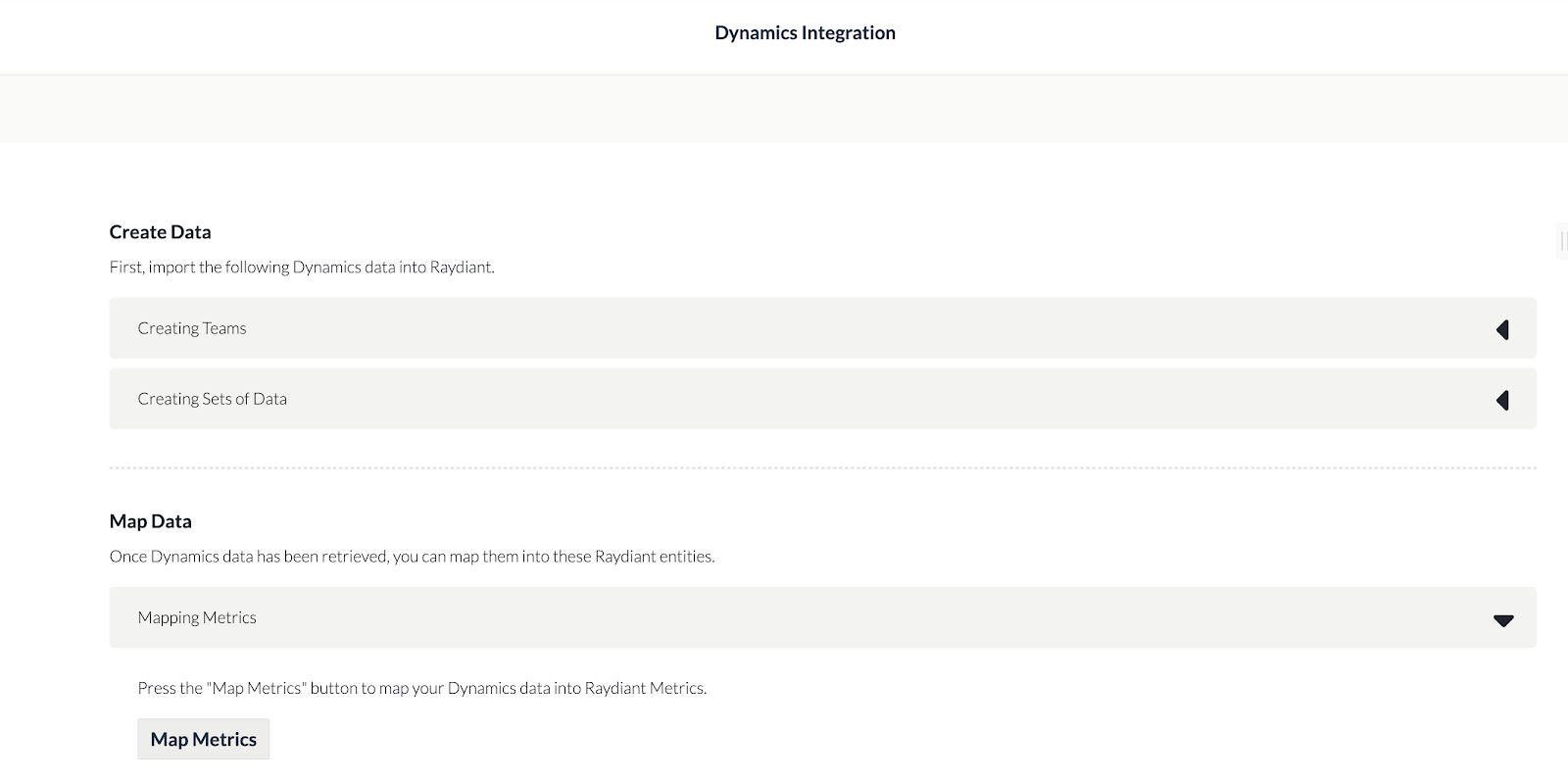Select the "Dynamics Integration" page title
The width and height of the screenshot is (1568, 782).
pyautogui.click(x=806, y=32)
